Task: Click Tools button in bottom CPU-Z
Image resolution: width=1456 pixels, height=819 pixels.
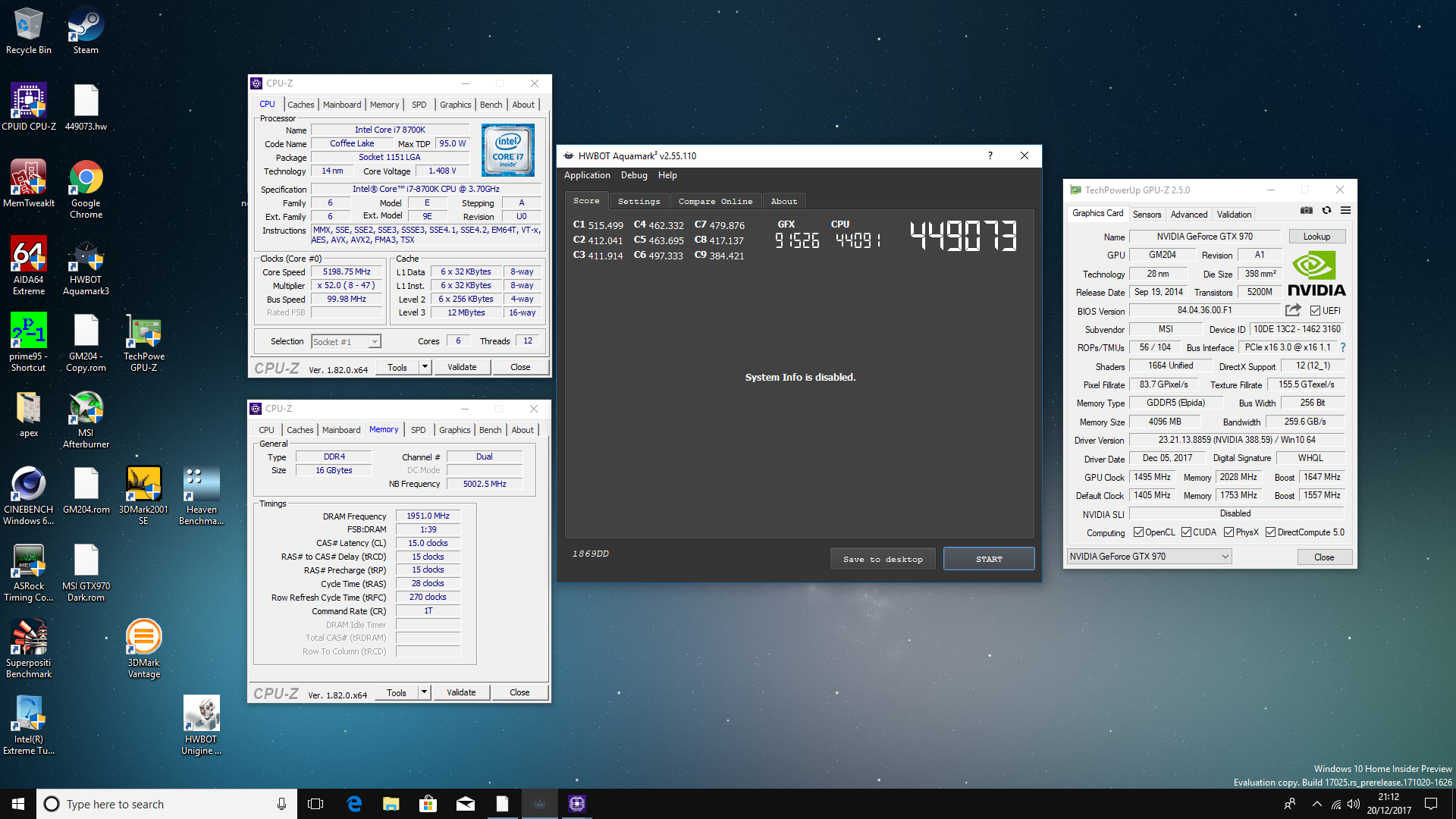Action: pos(397,692)
